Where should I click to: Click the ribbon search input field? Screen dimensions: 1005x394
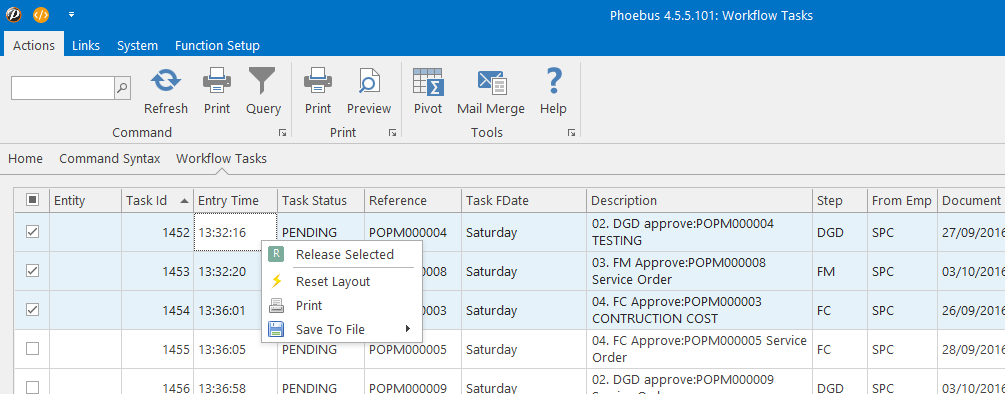pos(63,88)
